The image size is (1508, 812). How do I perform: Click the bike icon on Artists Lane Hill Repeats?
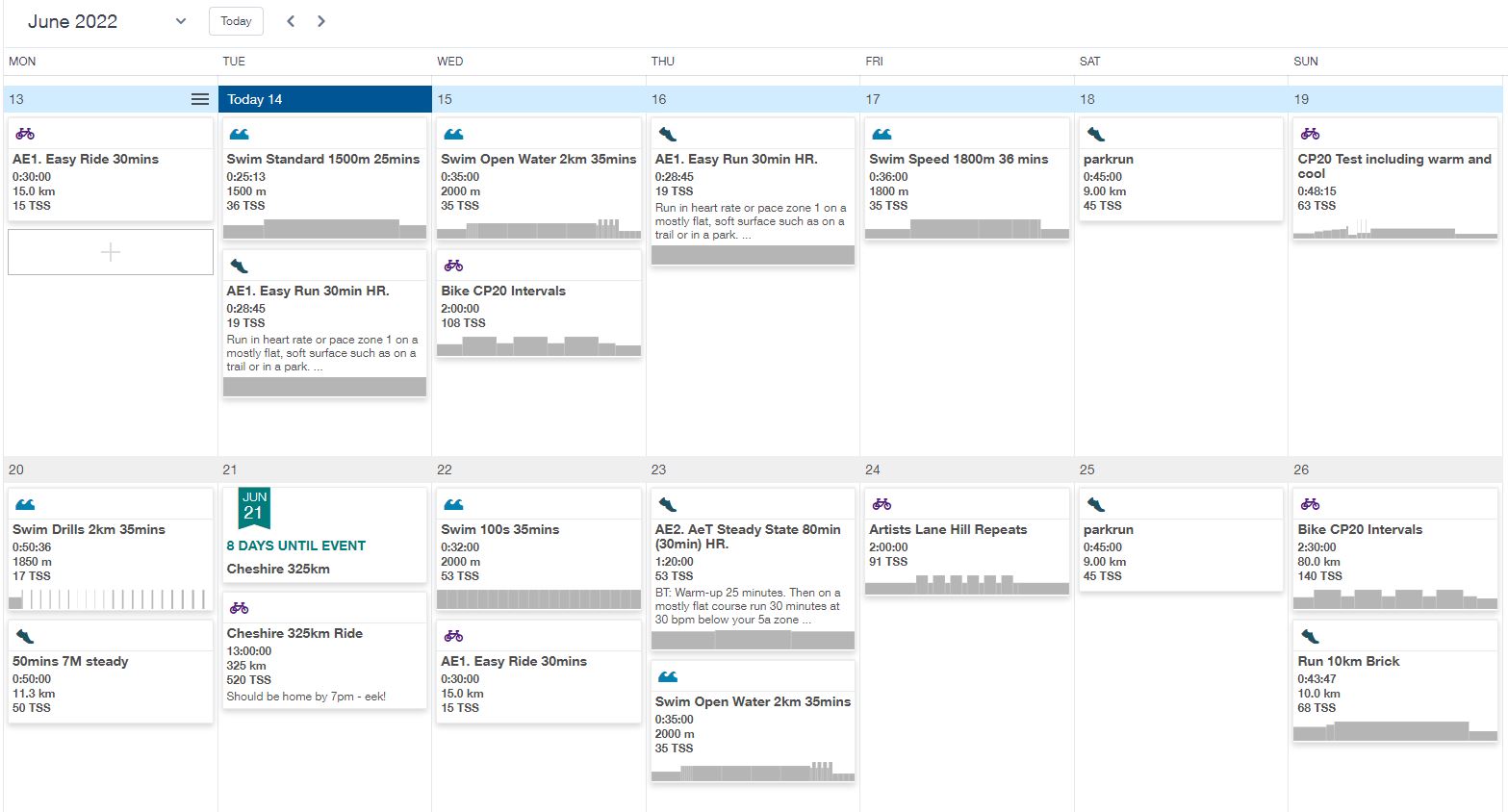click(882, 504)
